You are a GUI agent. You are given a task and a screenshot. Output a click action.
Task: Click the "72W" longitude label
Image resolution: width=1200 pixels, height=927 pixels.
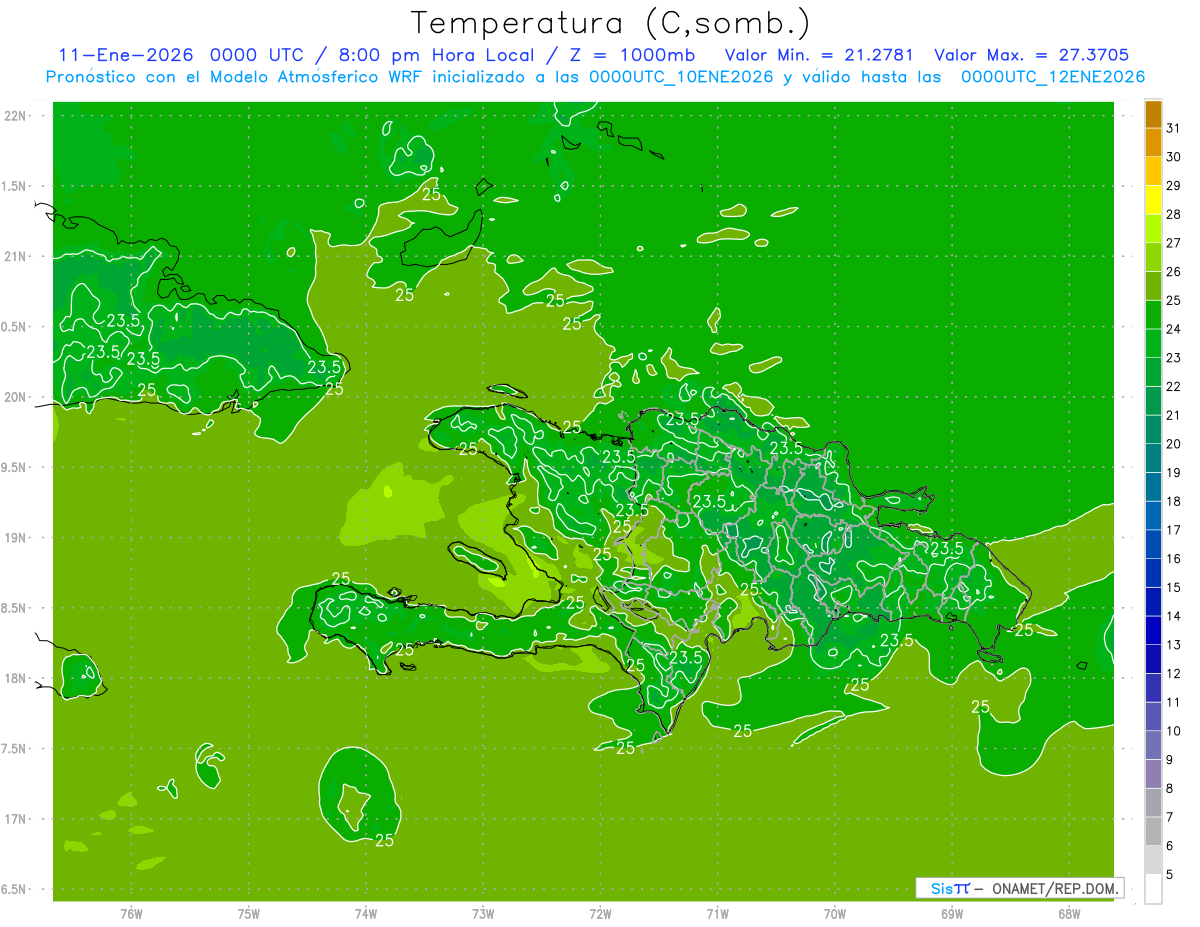(x=600, y=913)
